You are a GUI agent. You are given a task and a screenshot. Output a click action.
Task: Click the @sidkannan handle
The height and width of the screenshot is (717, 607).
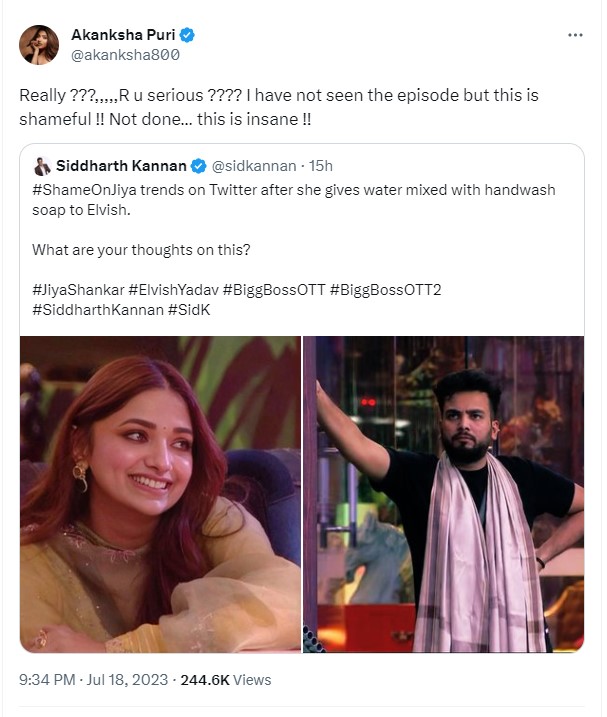pyautogui.click(x=254, y=166)
